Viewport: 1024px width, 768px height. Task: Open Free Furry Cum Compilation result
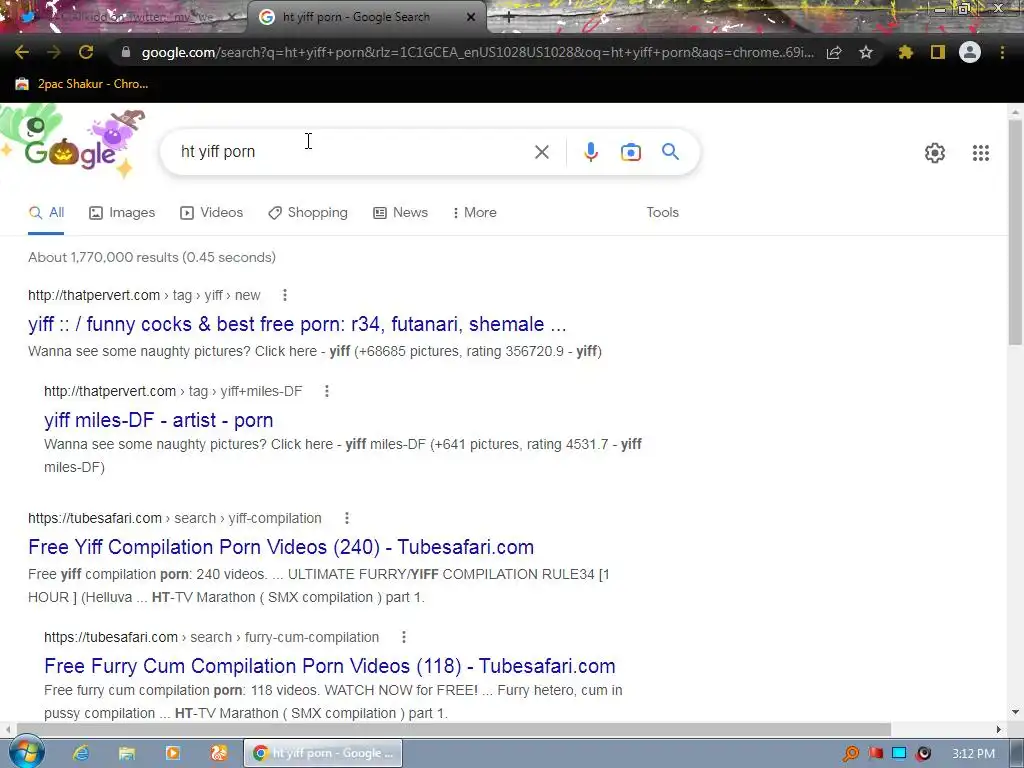coord(330,665)
